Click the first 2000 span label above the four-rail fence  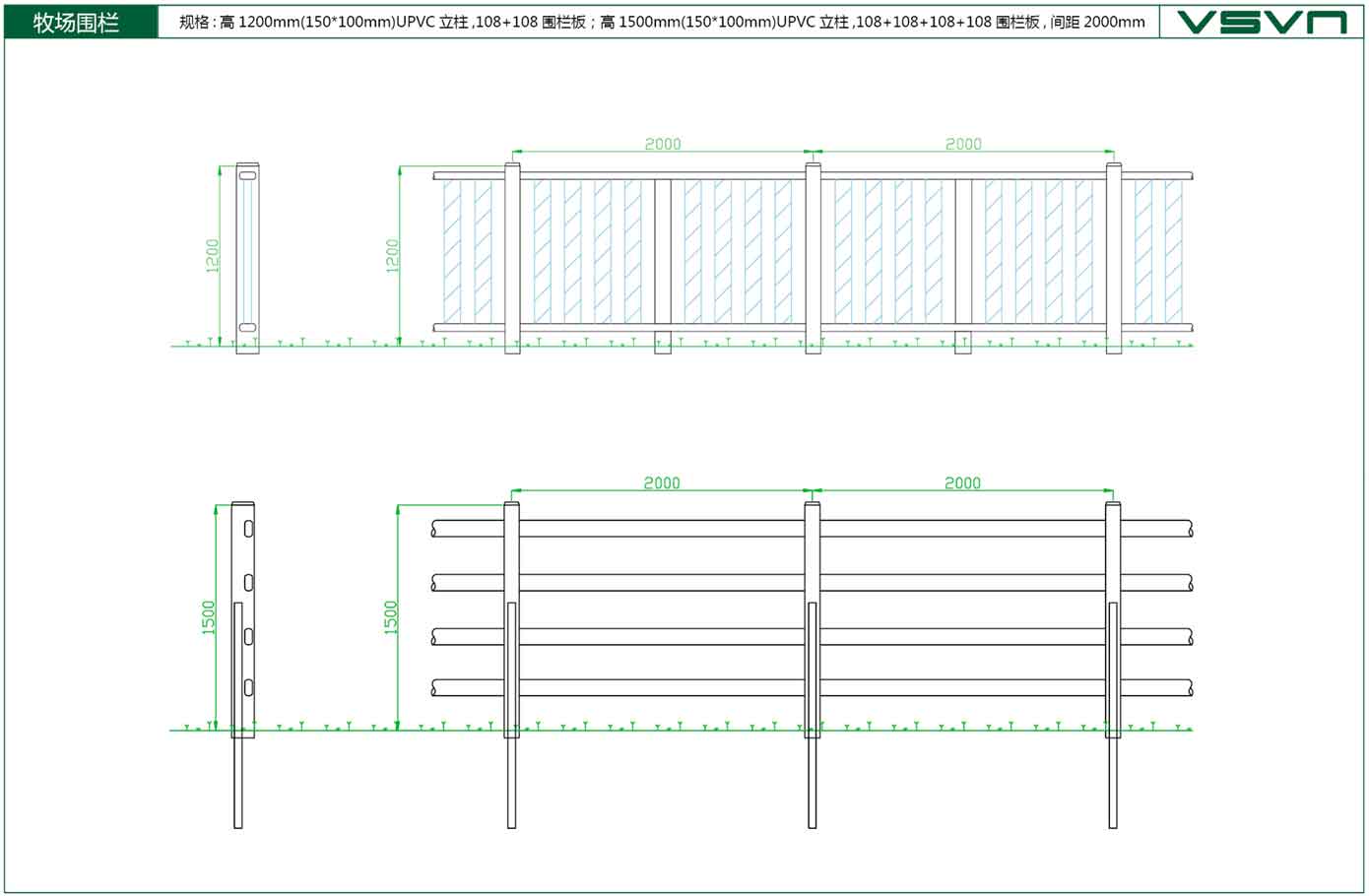(662, 482)
